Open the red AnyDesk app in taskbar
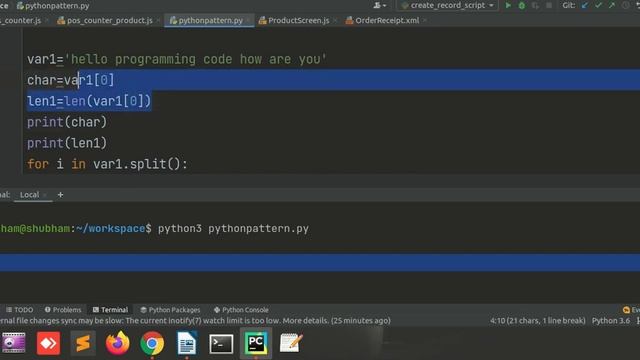The height and width of the screenshot is (360, 640). (48, 343)
